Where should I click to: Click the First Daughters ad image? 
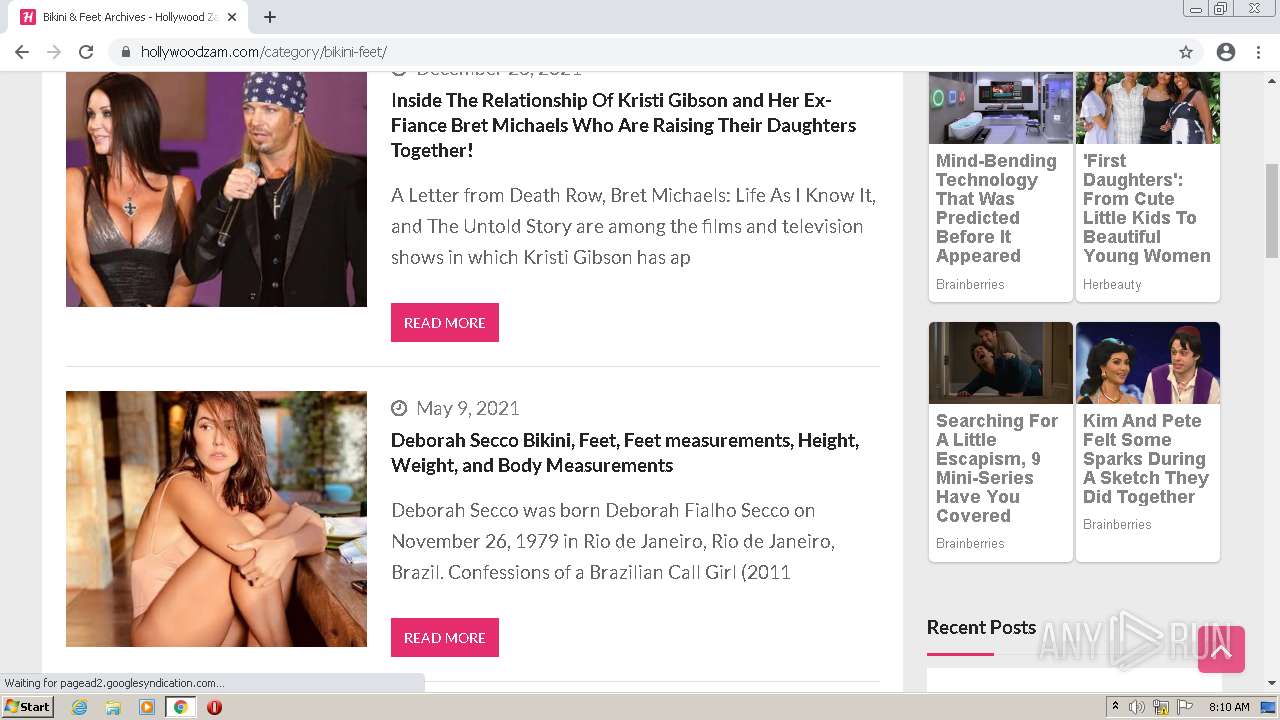point(1148,108)
